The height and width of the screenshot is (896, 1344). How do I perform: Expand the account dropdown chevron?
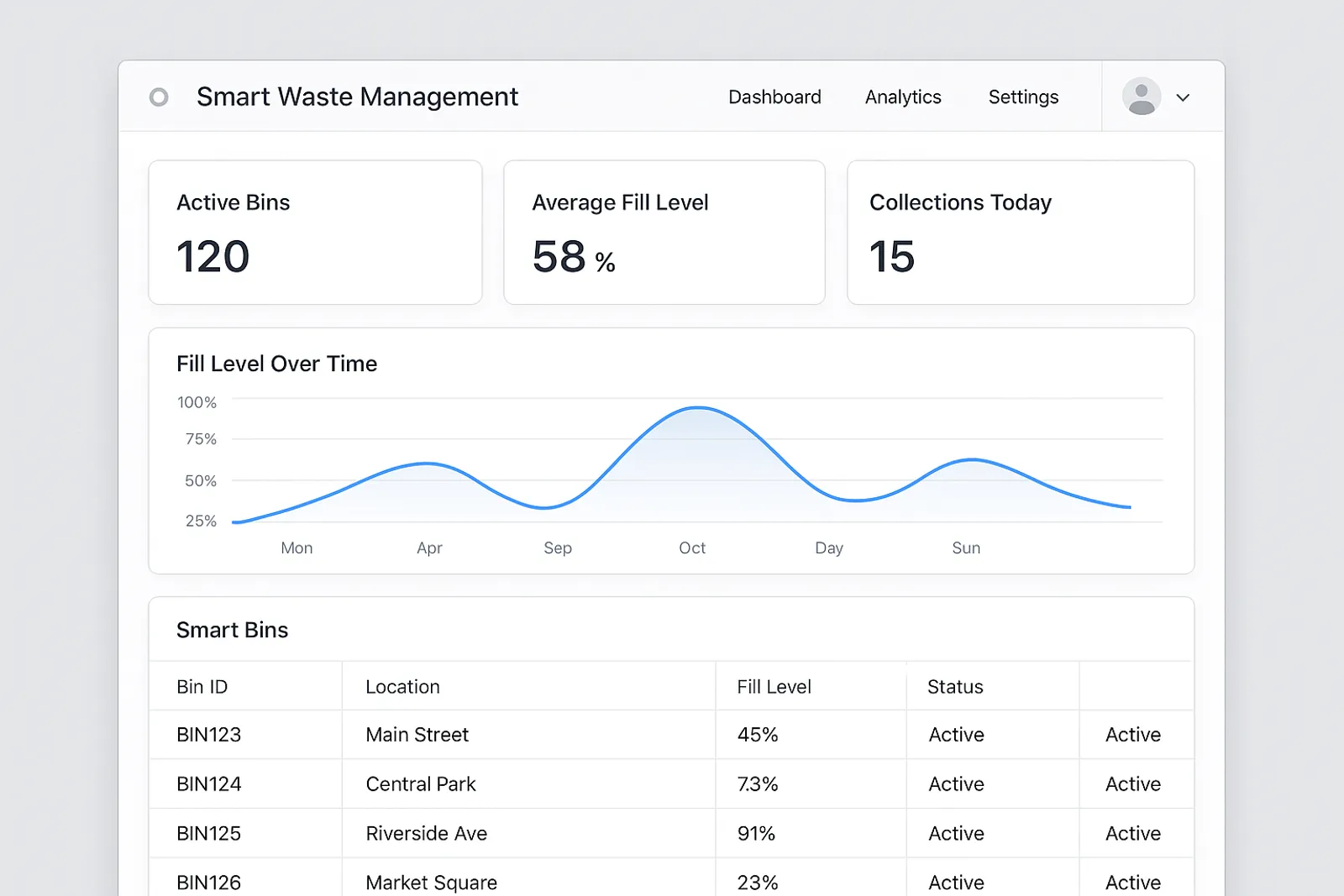click(1184, 97)
